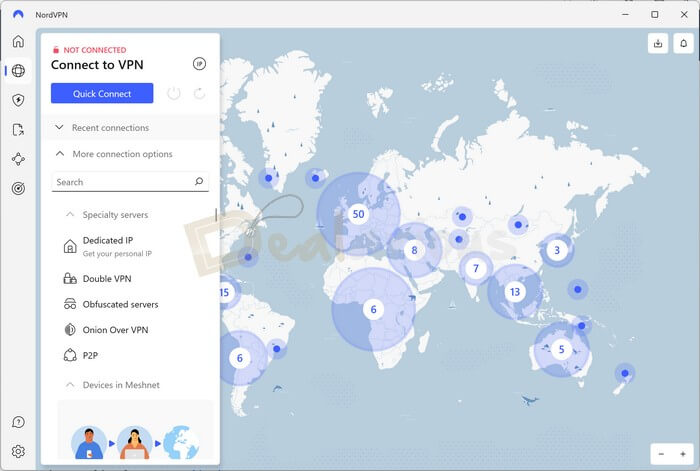The image size is (700, 471).
Task: Click the Iceland server dot
Action: click(x=315, y=178)
